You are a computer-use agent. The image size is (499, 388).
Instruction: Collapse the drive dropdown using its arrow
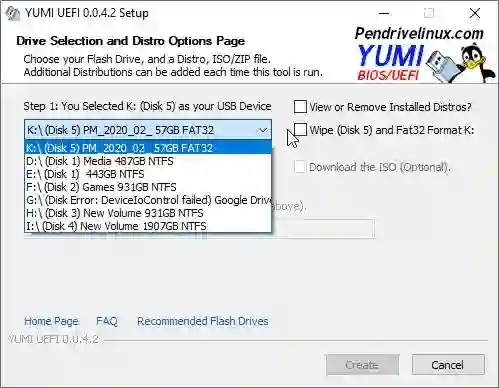pos(263,130)
